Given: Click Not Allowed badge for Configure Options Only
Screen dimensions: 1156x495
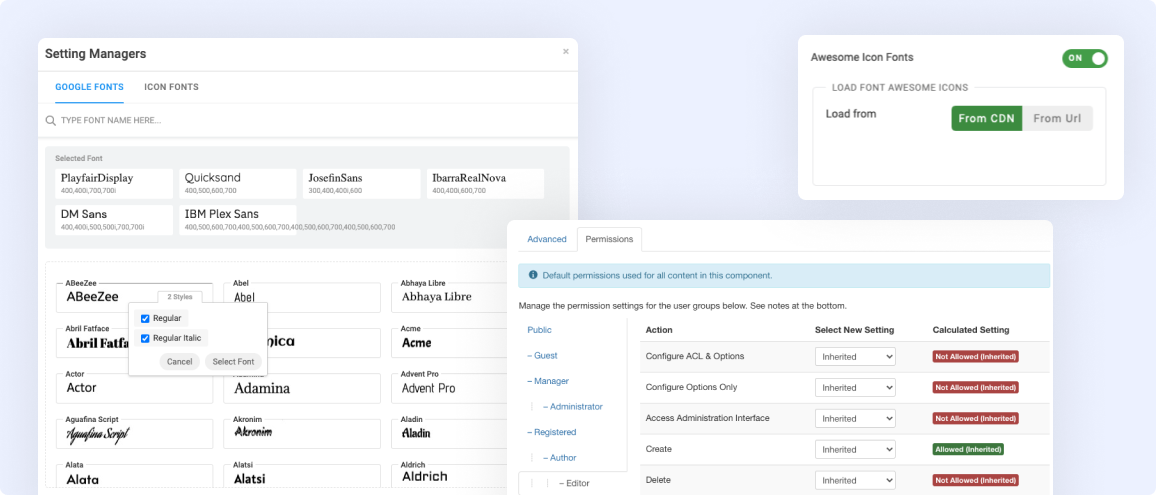Looking at the screenshot, I should point(975,387).
